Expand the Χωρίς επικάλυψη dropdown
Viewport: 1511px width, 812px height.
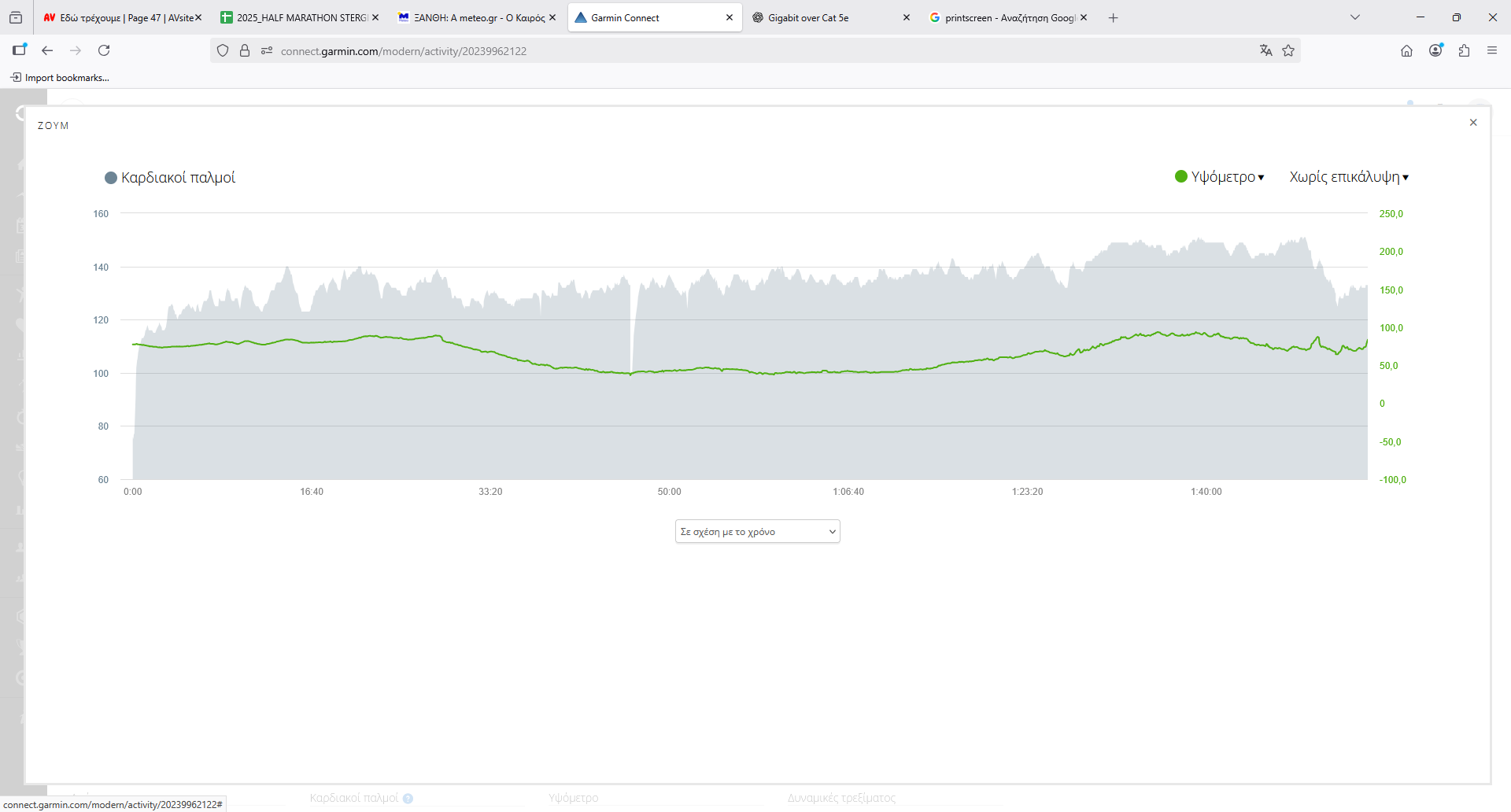pyautogui.click(x=1348, y=177)
